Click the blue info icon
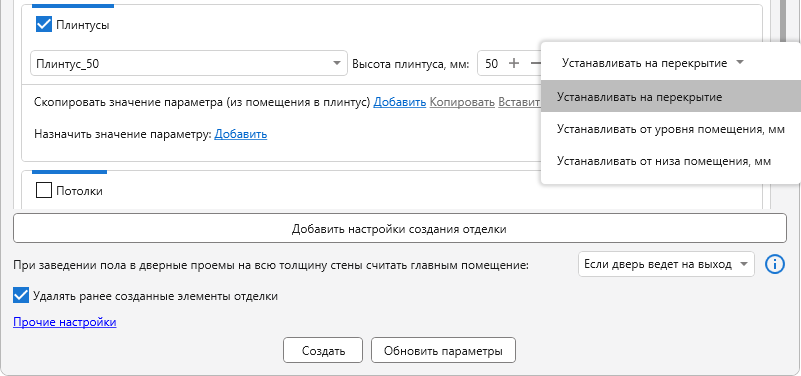Image resolution: width=801 pixels, height=376 pixels. click(x=774, y=264)
